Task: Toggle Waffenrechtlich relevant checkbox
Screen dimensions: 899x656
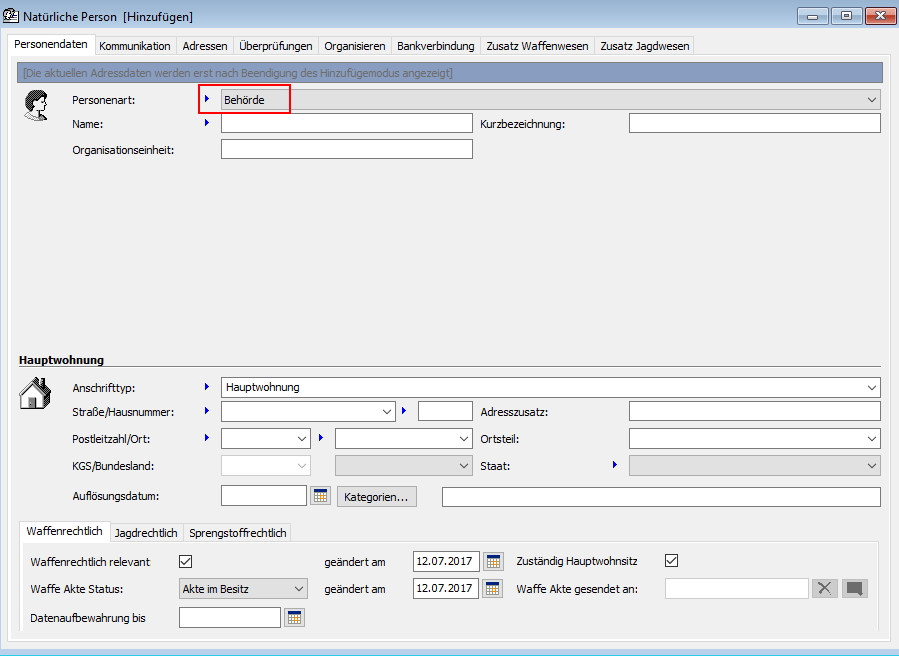Action: point(185,561)
